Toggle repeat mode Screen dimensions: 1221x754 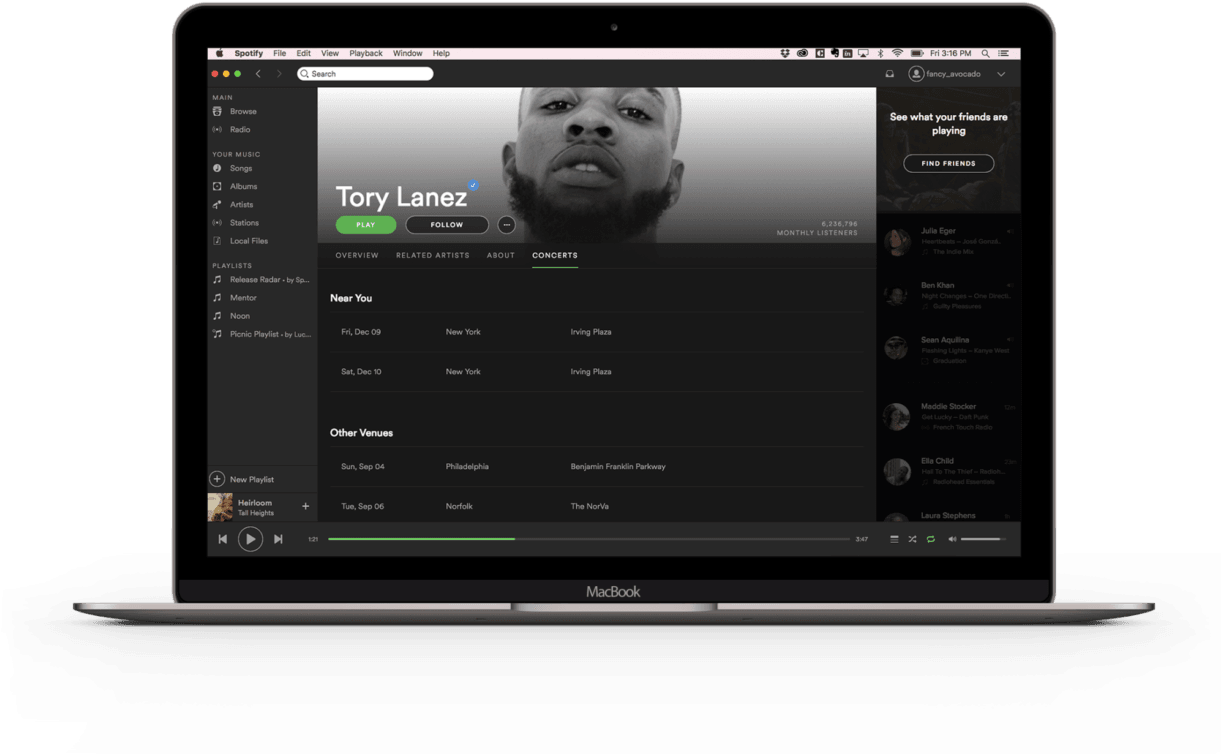pos(930,539)
